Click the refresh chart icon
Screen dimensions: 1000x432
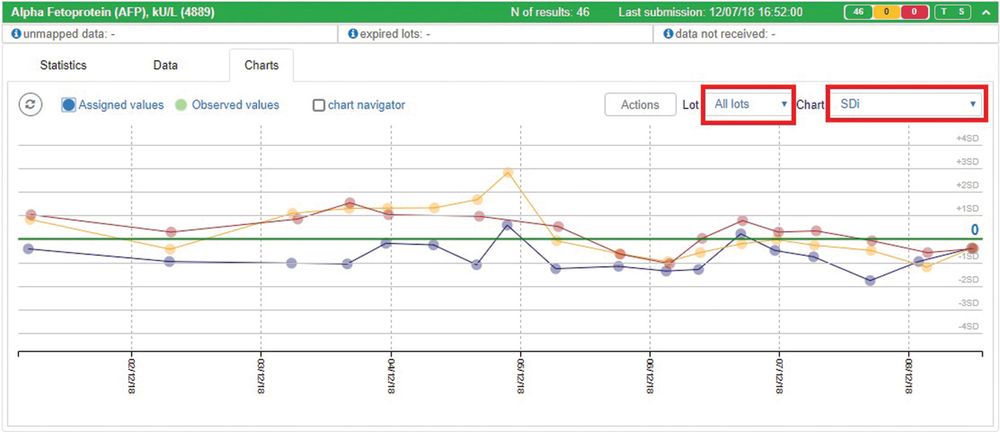coord(31,105)
